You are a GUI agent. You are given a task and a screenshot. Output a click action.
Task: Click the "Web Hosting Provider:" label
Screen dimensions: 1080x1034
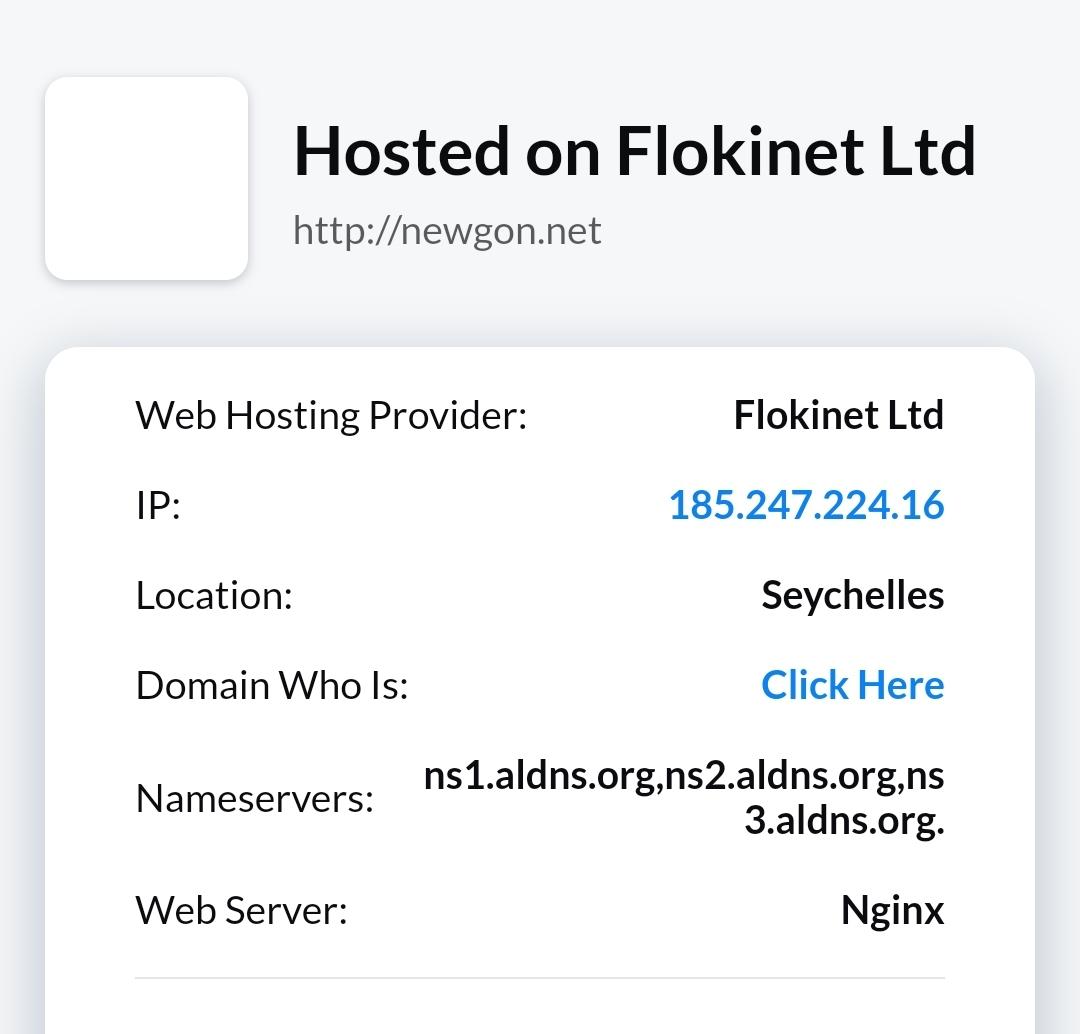coord(331,415)
